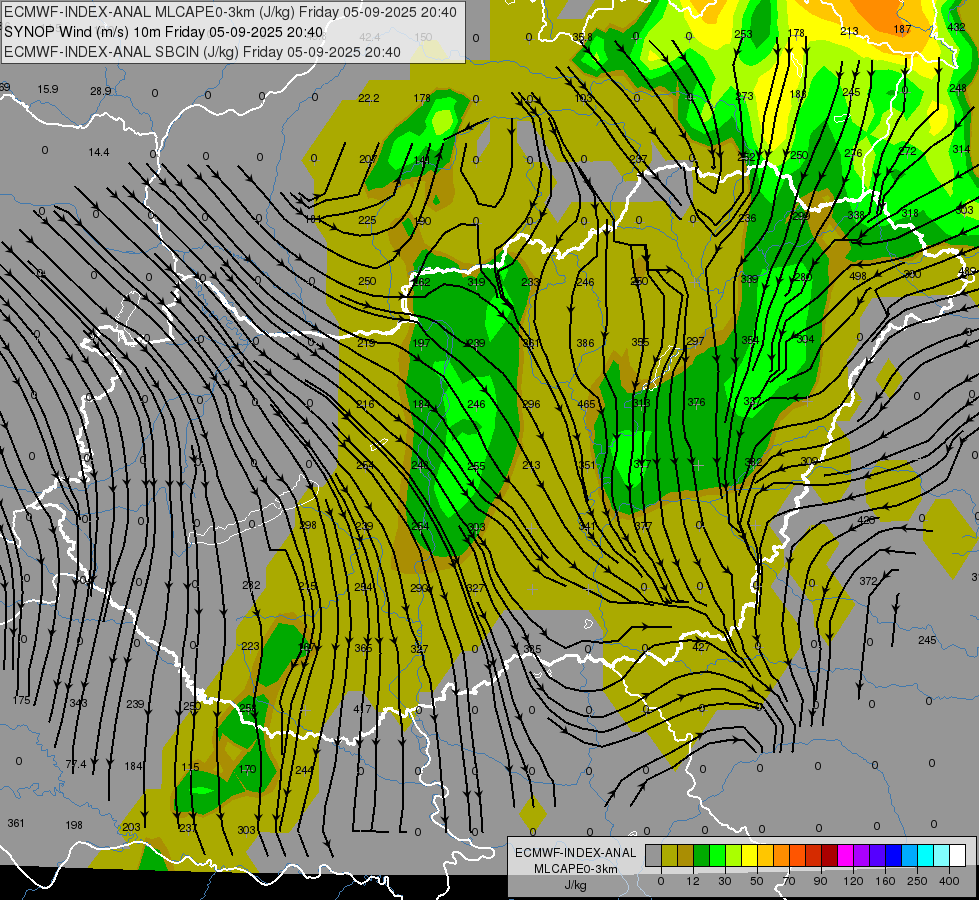Viewport: 979px width, 900px height.
Task: Click the map value '314'
Action: (961, 149)
